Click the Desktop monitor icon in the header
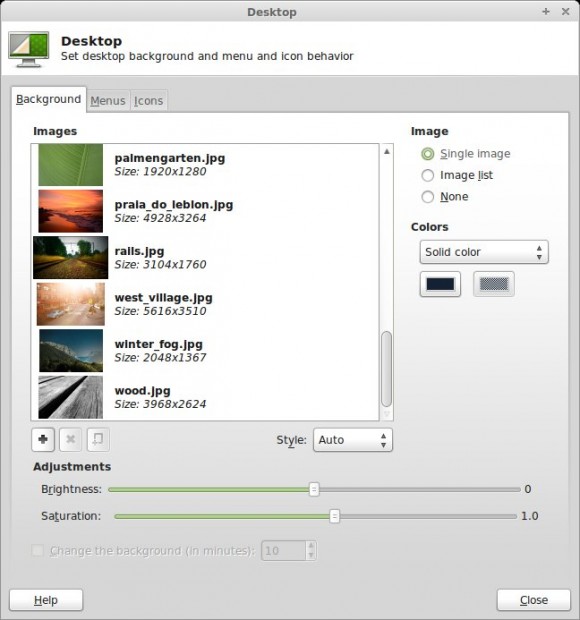 28,49
